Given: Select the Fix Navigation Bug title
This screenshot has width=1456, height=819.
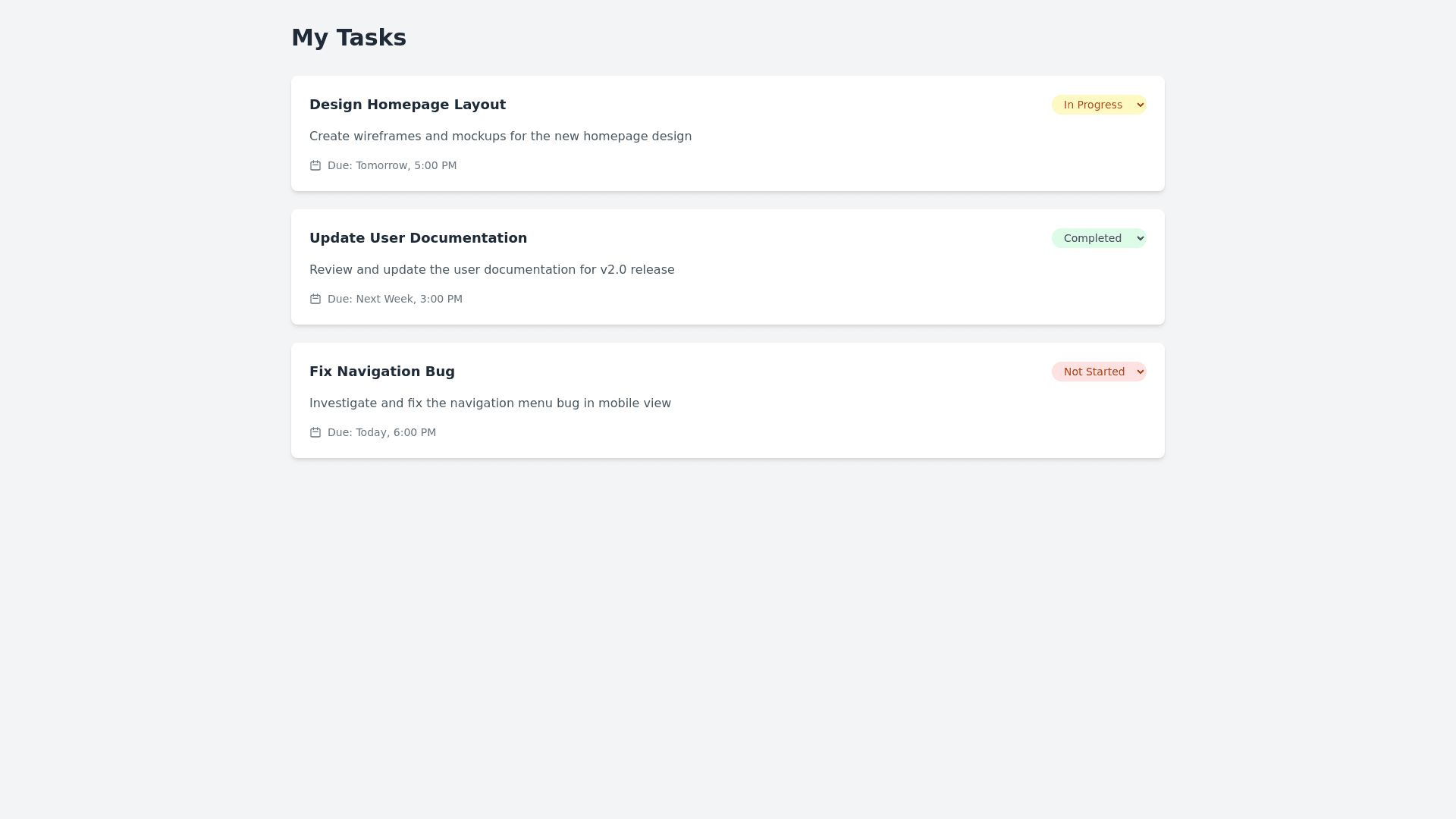Looking at the screenshot, I should (x=382, y=372).
